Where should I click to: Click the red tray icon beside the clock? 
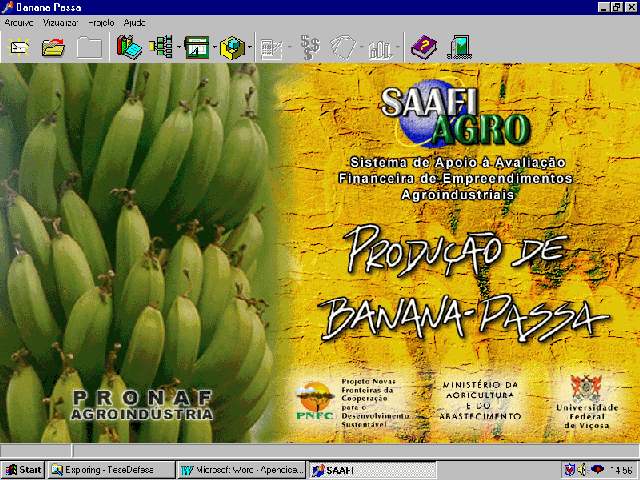click(x=597, y=470)
